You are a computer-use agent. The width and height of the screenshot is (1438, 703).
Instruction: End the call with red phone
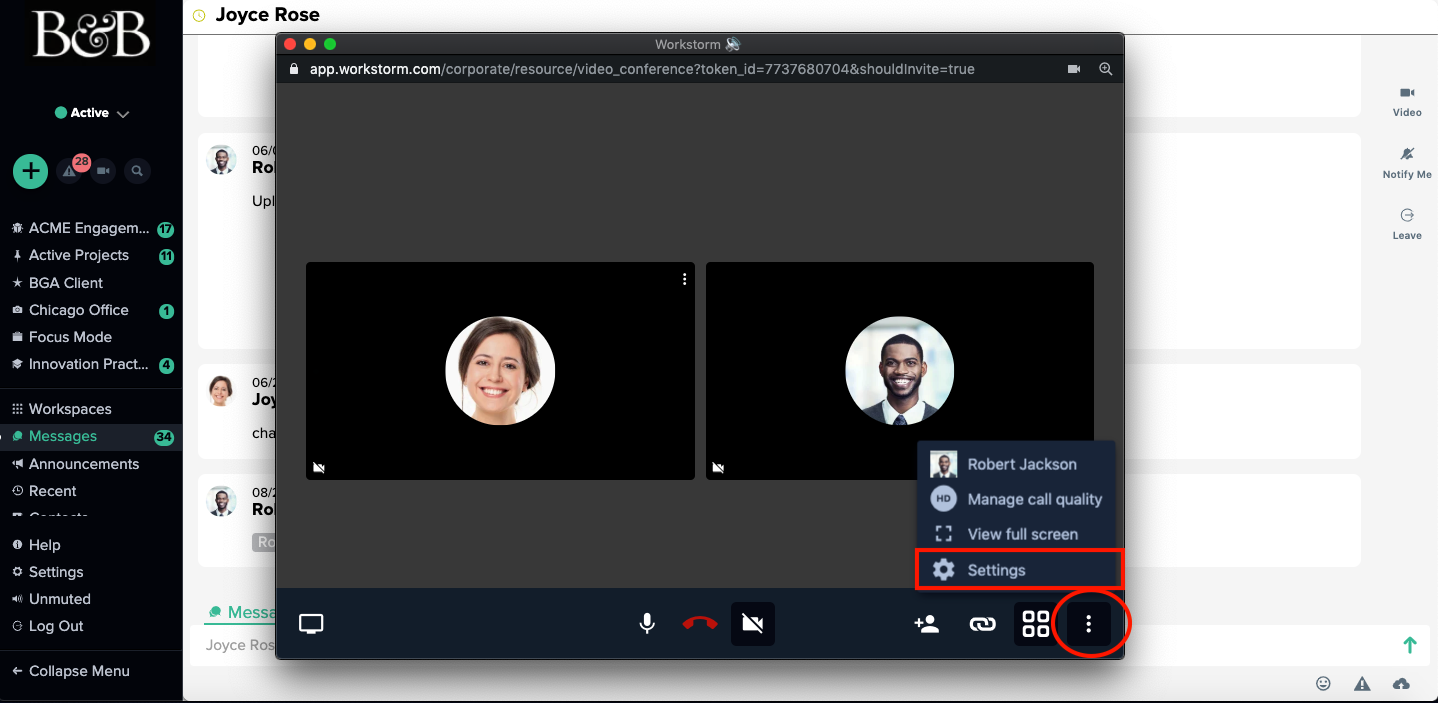[700, 624]
